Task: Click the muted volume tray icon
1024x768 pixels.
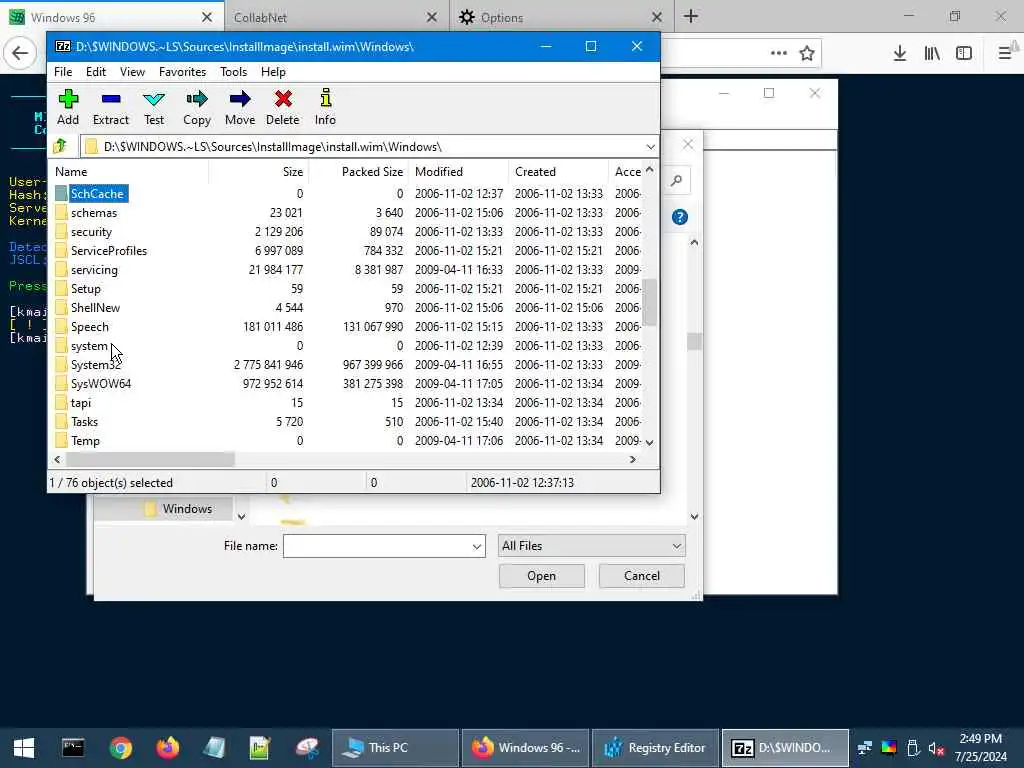Action: click(x=936, y=748)
